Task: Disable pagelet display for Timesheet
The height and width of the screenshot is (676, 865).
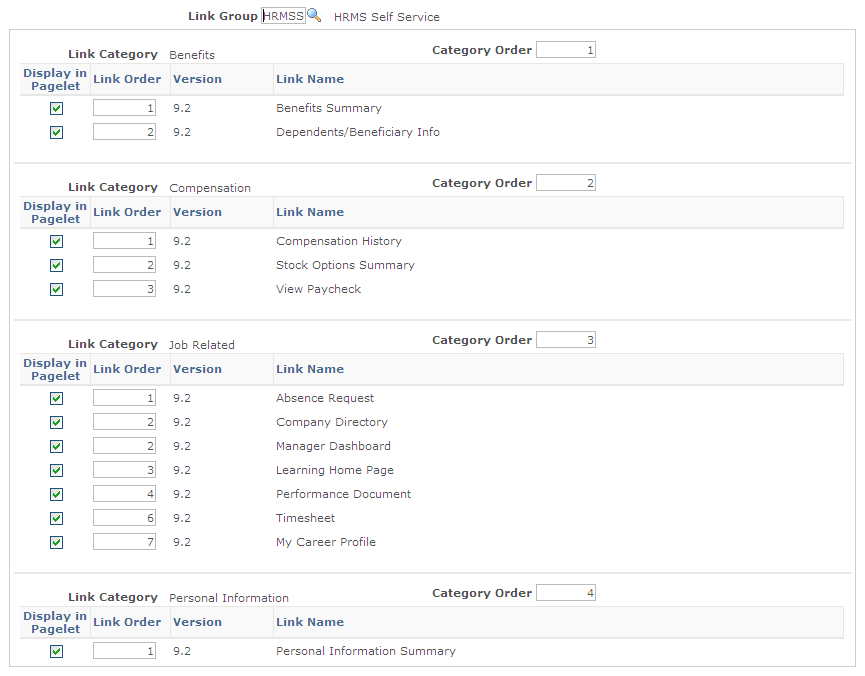Action: click(x=56, y=518)
